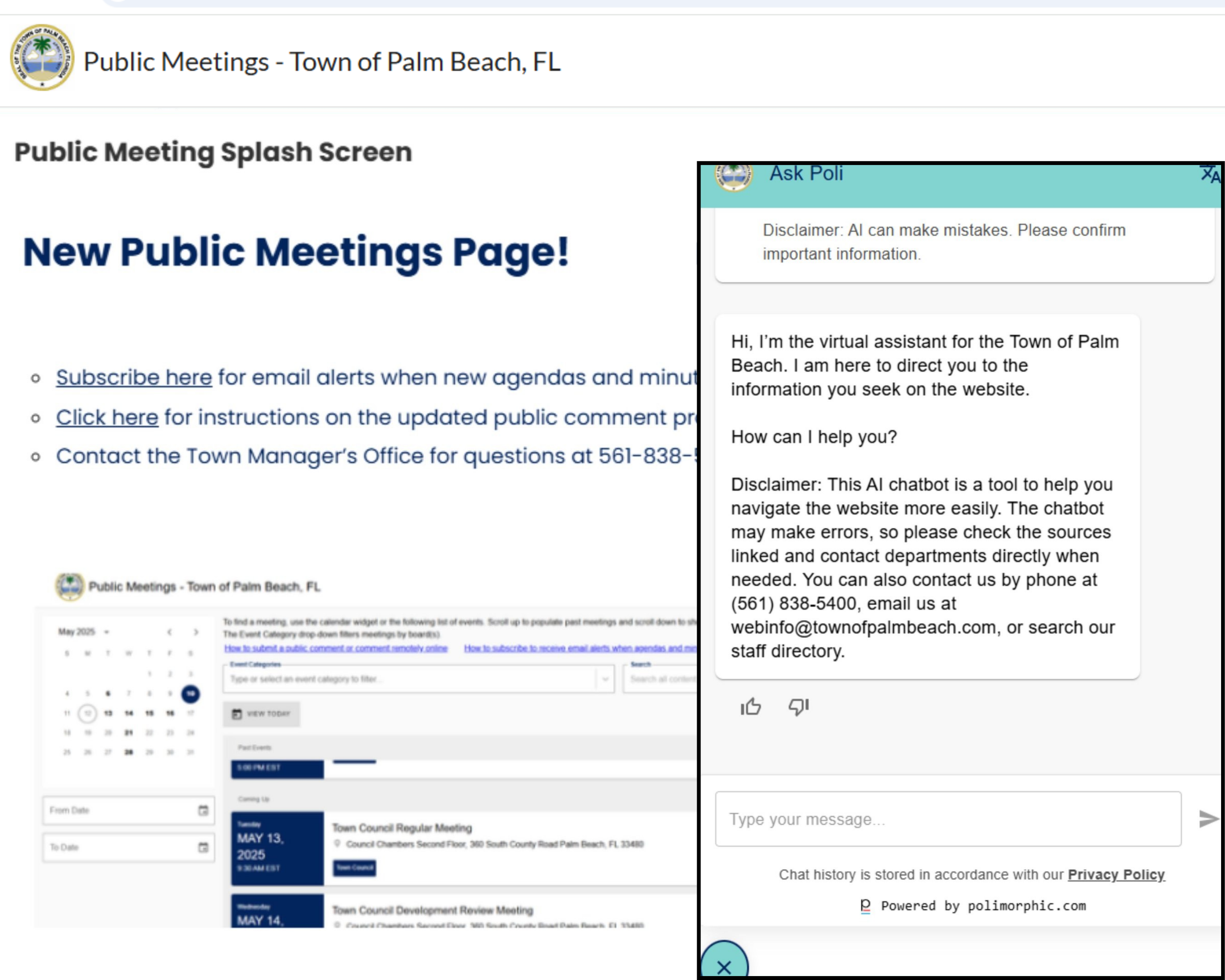This screenshot has width=1225, height=980.
Task: Click the Polimorphic logo icon in footer
Action: coord(865,906)
